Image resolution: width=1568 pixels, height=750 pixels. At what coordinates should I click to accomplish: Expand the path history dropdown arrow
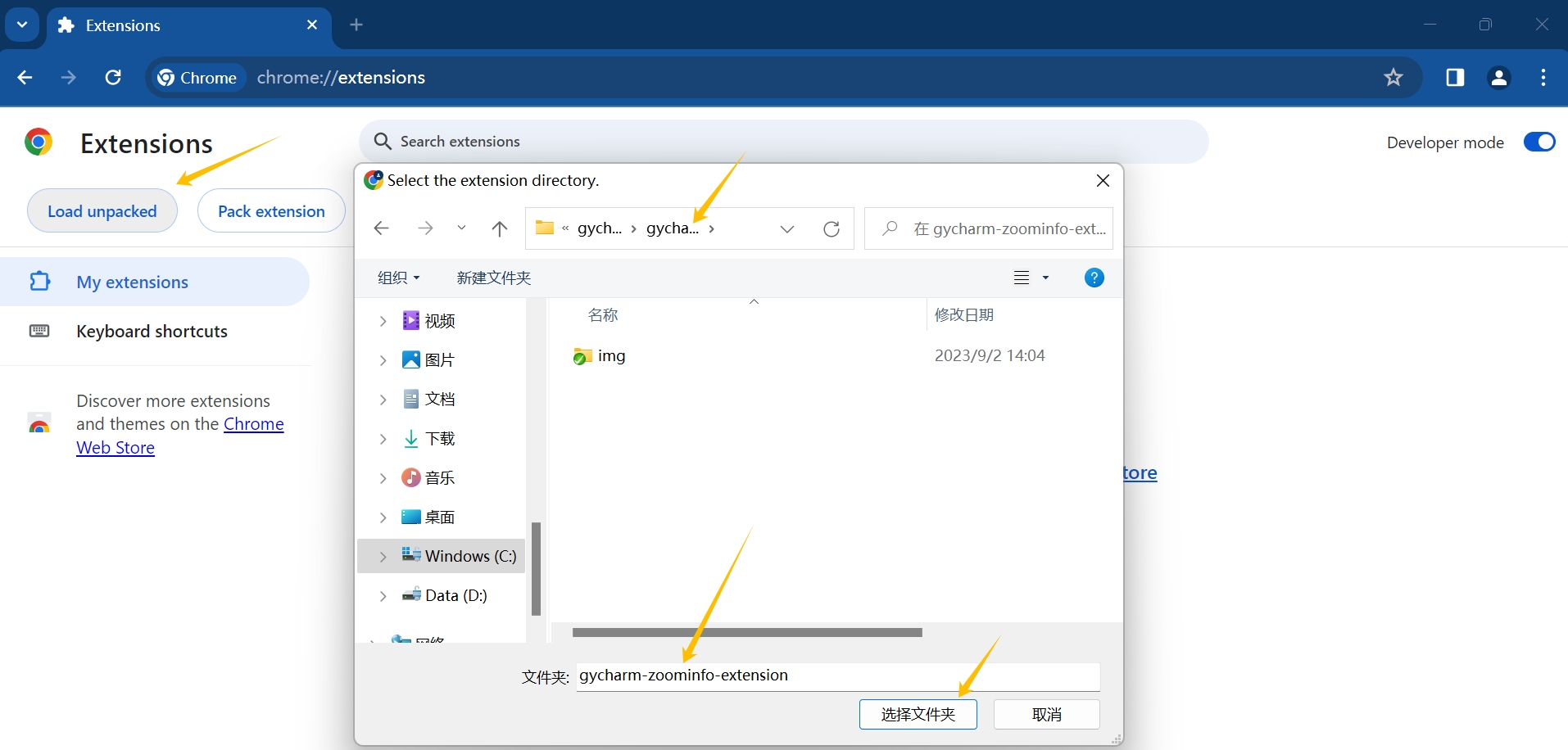pos(786,228)
